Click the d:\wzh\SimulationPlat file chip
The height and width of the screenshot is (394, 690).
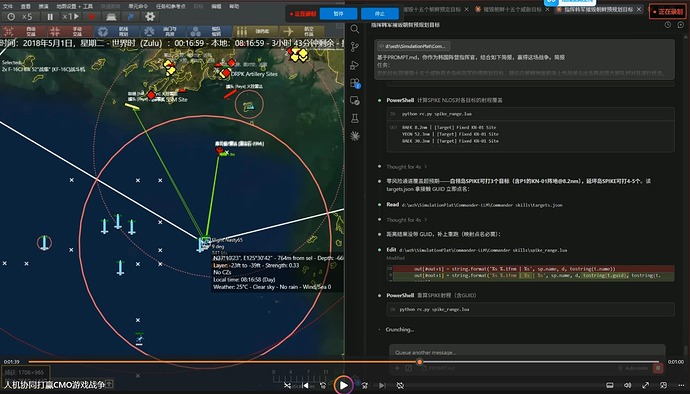413,46
